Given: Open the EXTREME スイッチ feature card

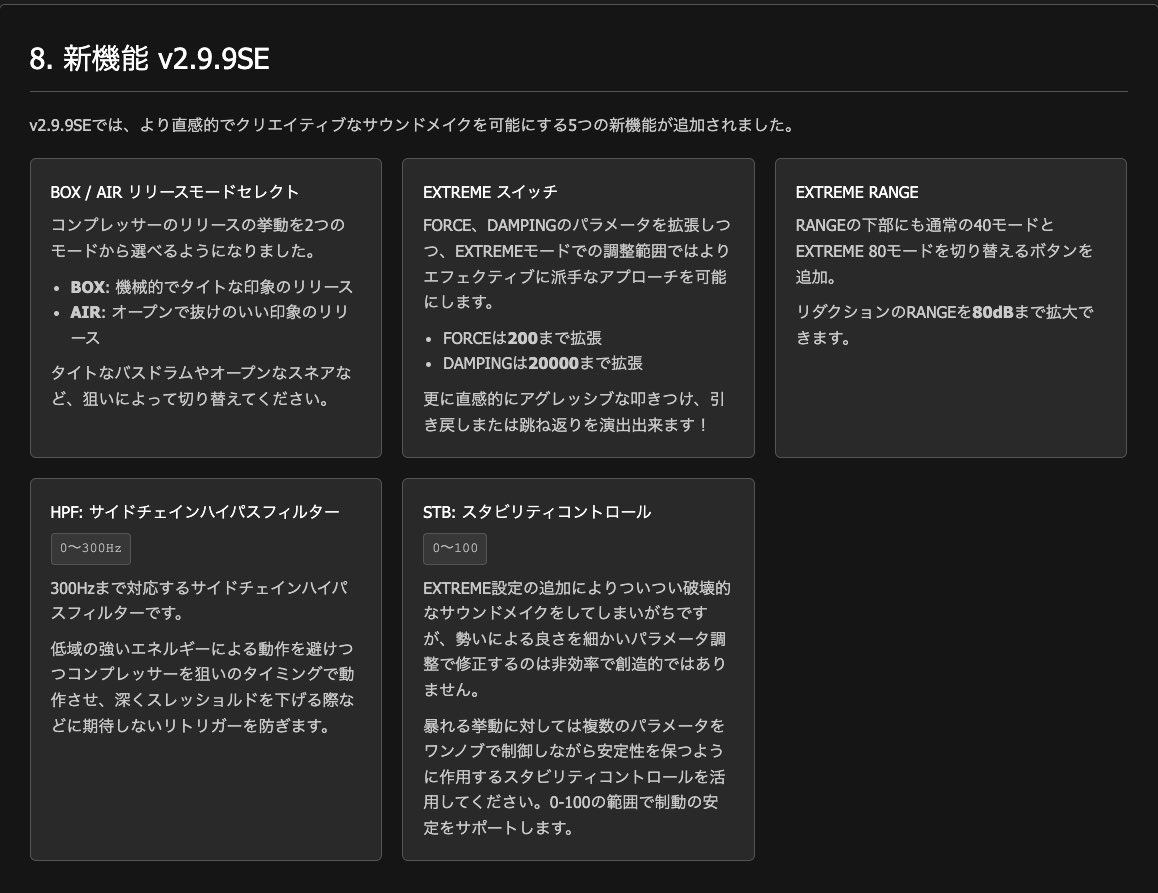Looking at the screenshot, I should coord(490,192).
